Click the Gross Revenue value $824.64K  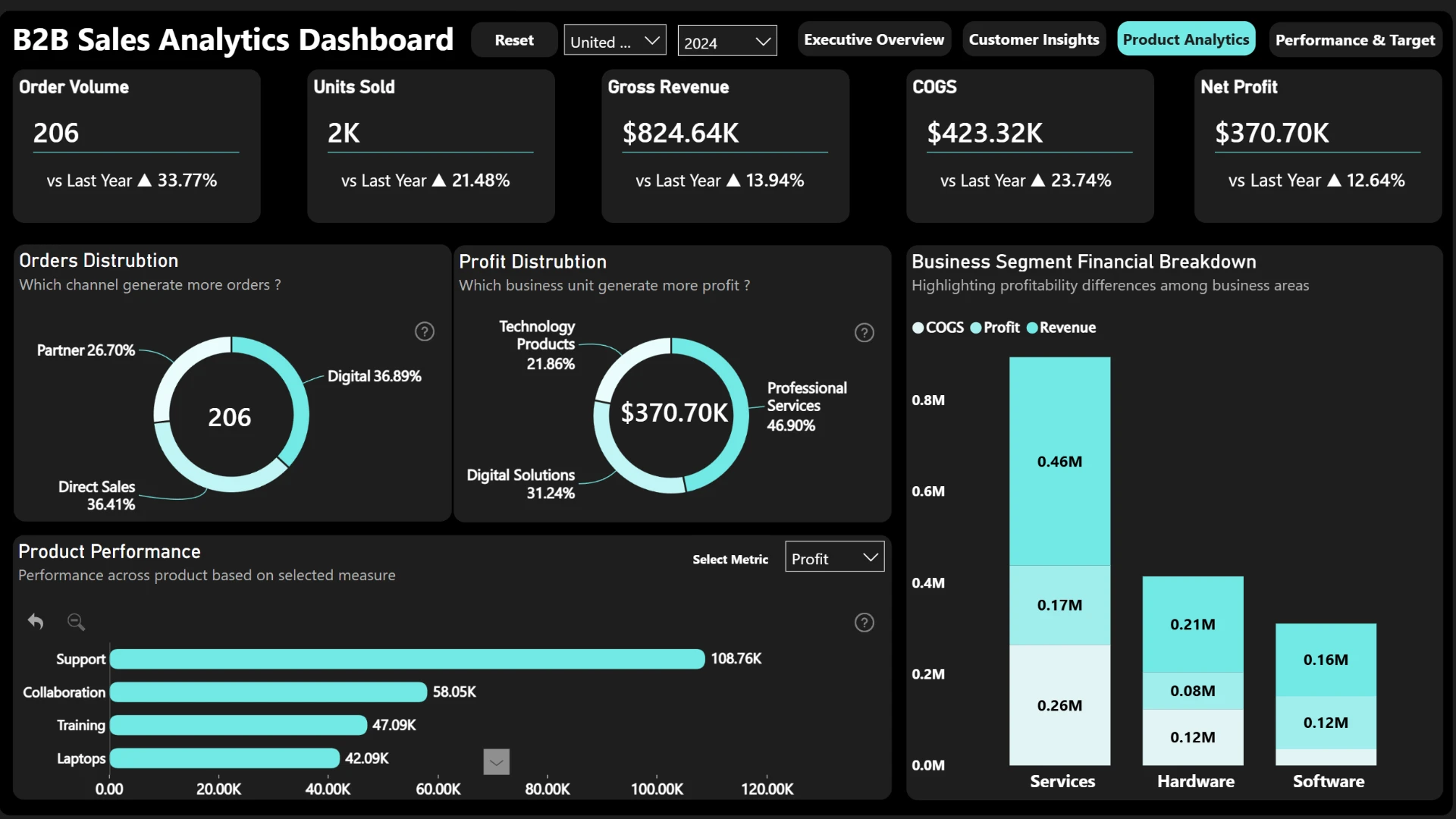(680, 133)
